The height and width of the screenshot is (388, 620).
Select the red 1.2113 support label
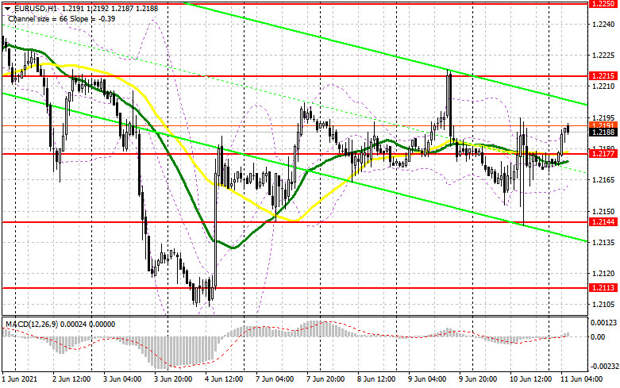point(603,288)
